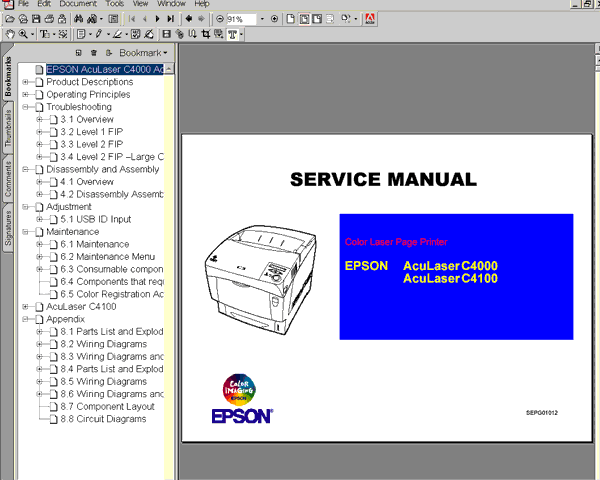Image resolution: width=600 pixels, height=480 pixels.
Task: Switch to the Comments tab
Action: [8, 178]
